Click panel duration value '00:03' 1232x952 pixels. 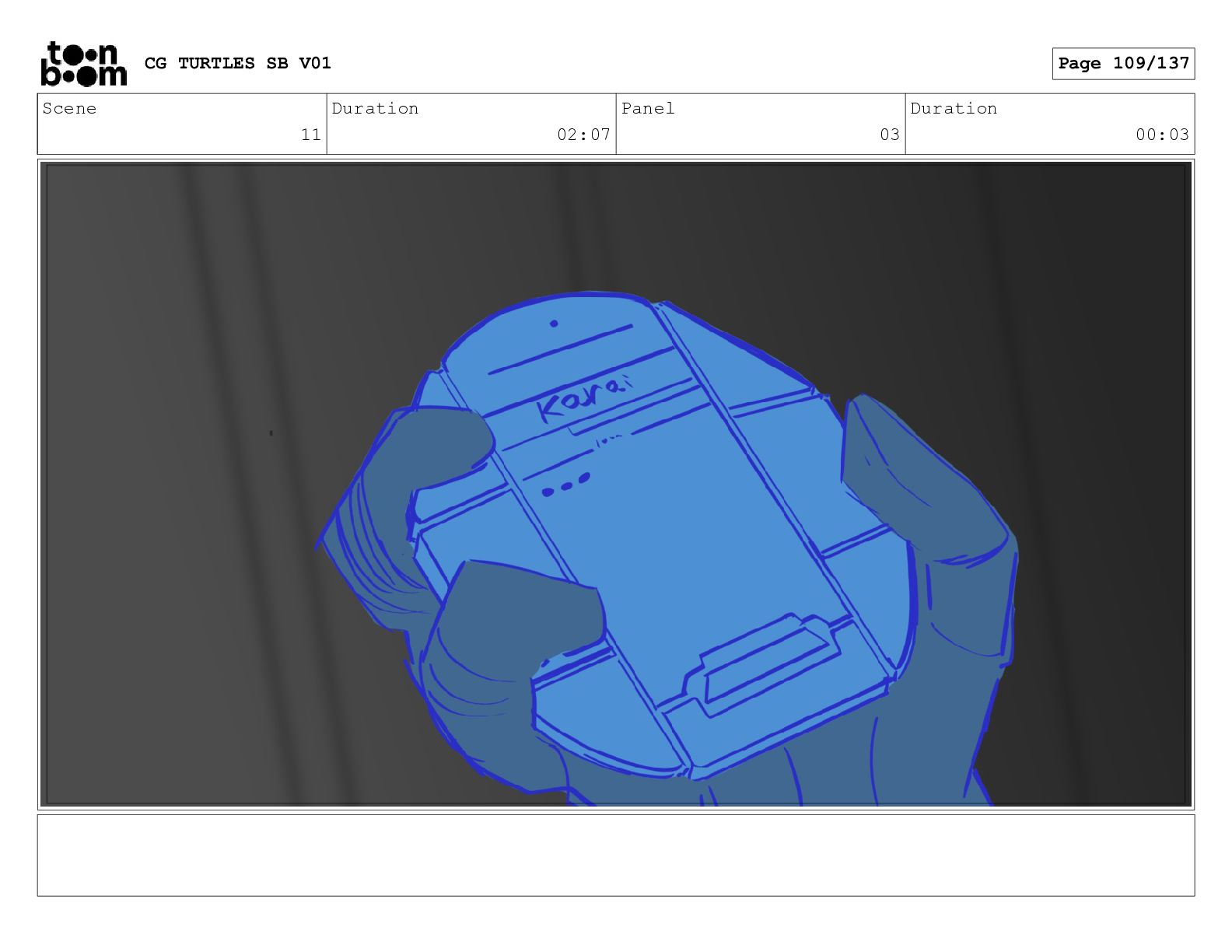coord(1162,135)
